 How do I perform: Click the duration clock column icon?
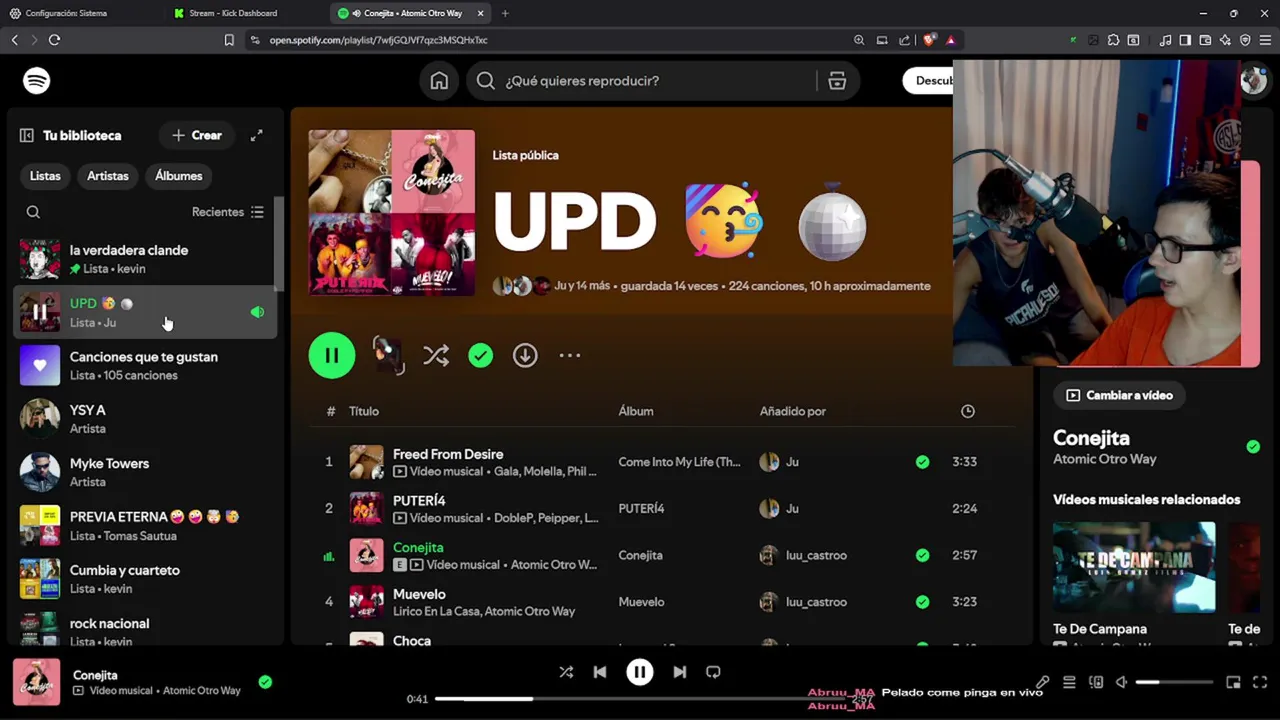click(x=968, y=411)
